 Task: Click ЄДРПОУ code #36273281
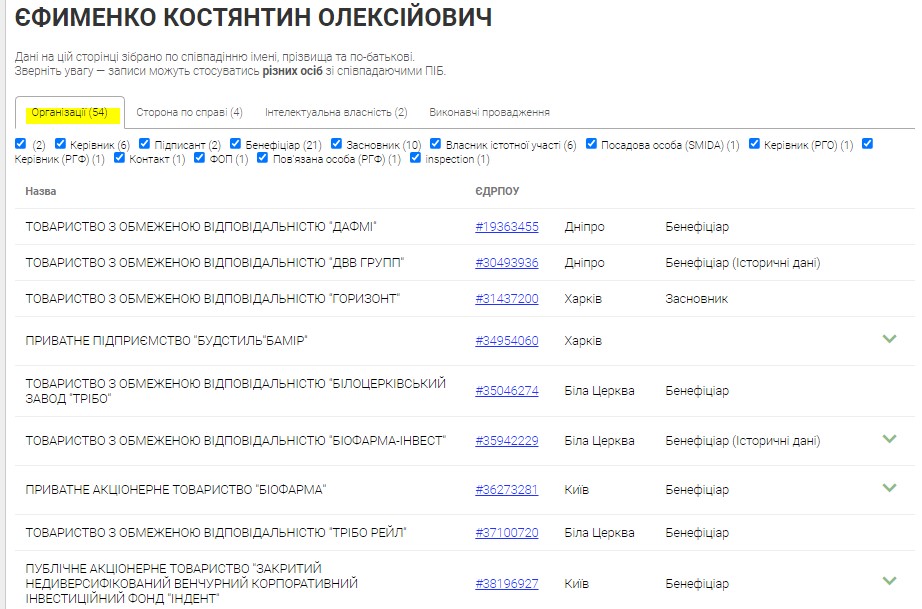click(x=506, y=490)
